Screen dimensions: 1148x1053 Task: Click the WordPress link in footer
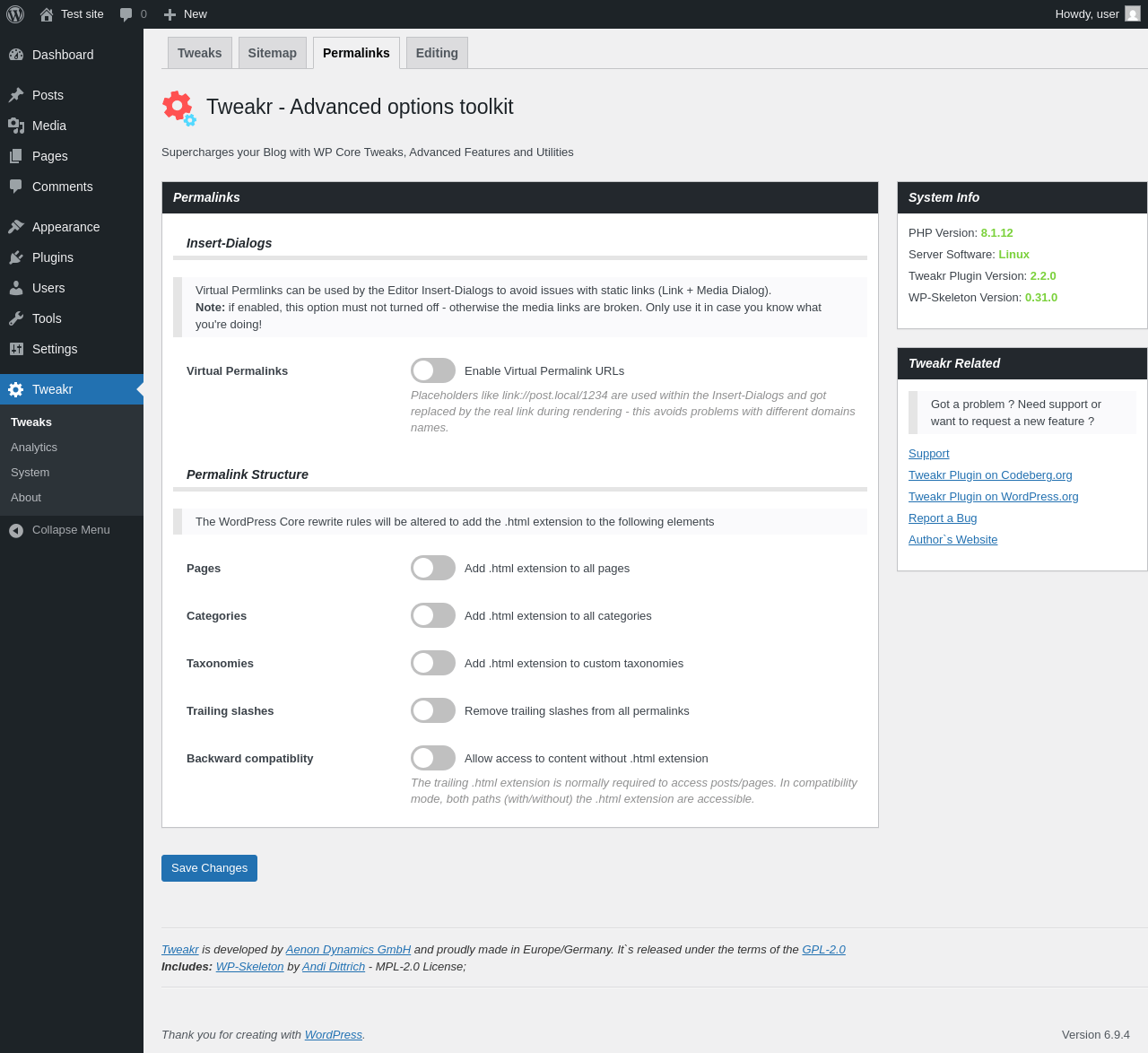pos(334,1035)
